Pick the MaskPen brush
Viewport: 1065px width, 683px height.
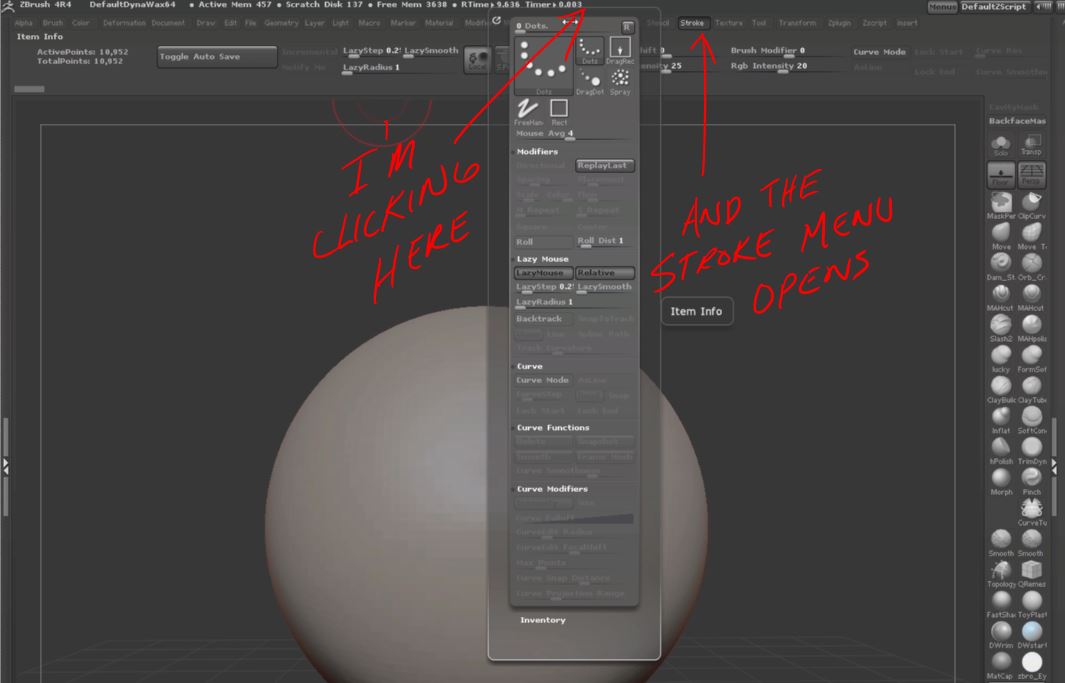[1001, 206]
